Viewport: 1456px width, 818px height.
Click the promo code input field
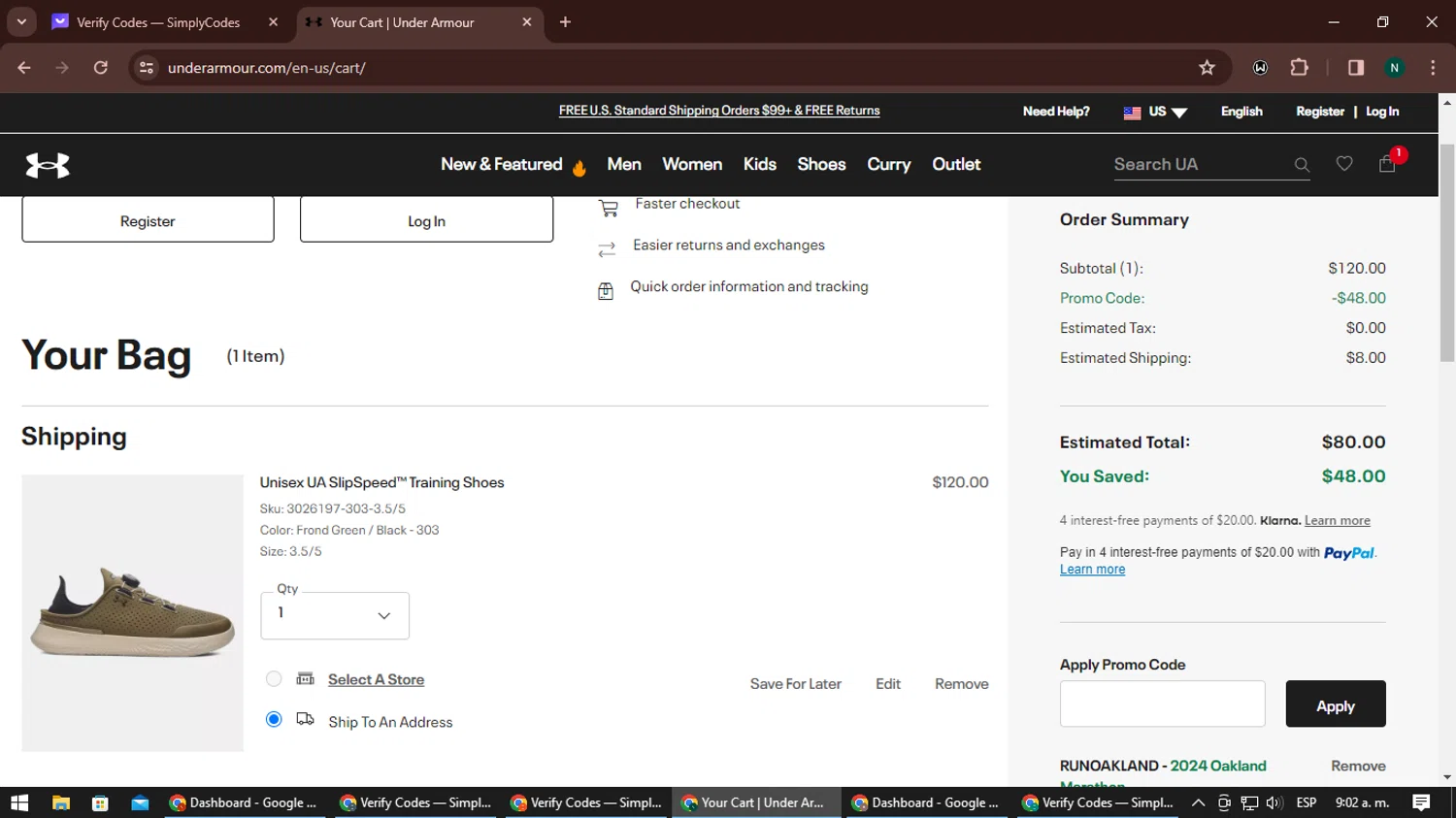click(1162, 703)
